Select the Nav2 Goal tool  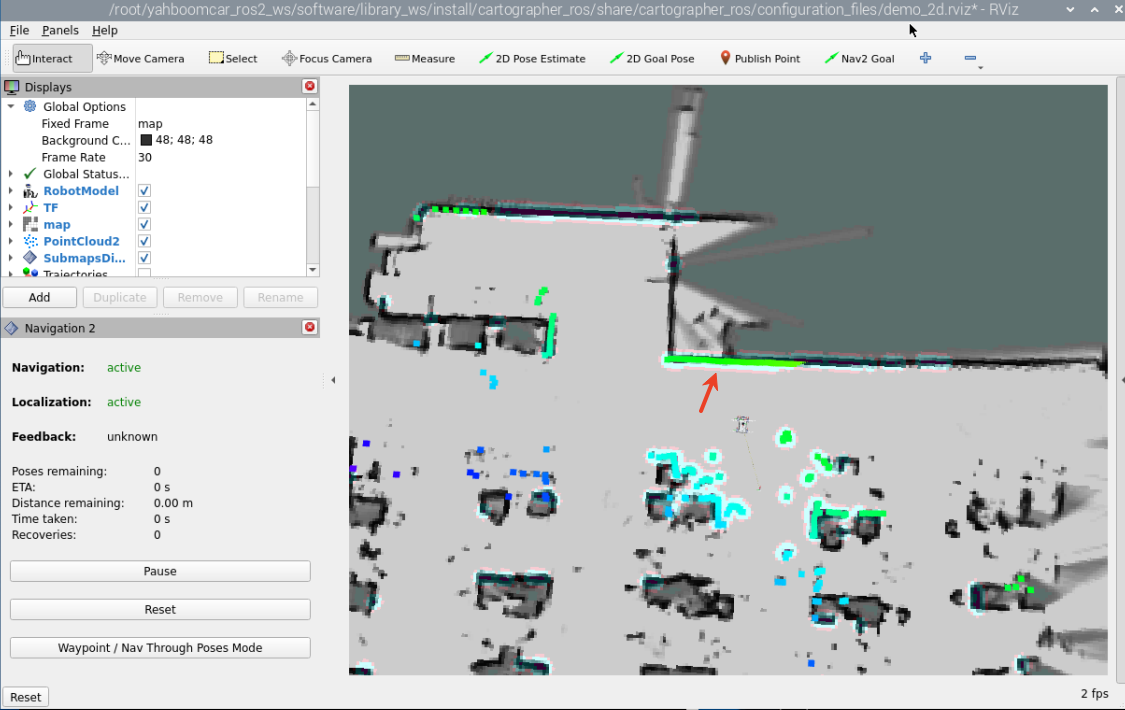pos(859,59)
